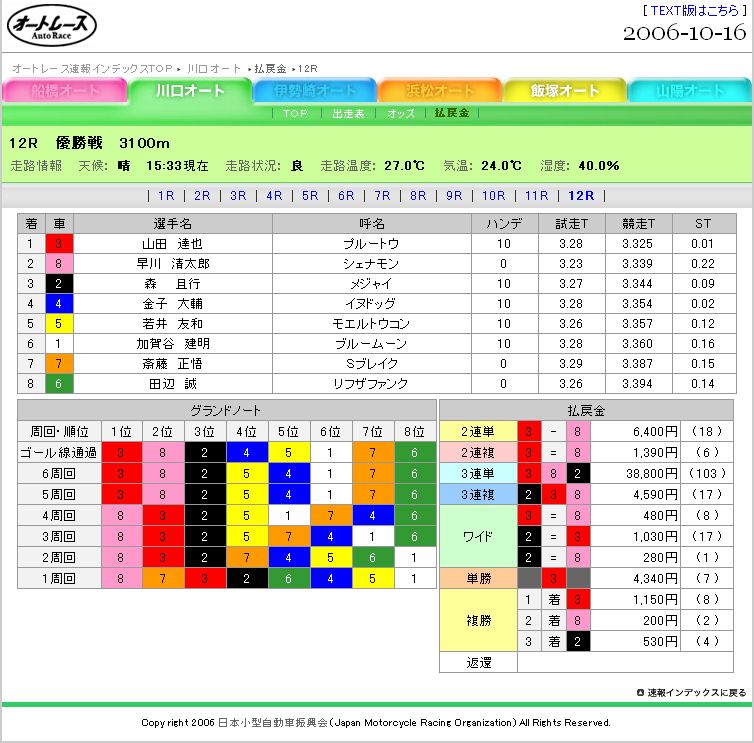Image resolution: width=754 pixels, height=743 pixels.
Task: Go to race 5R
Action: (x=310, y=196)
